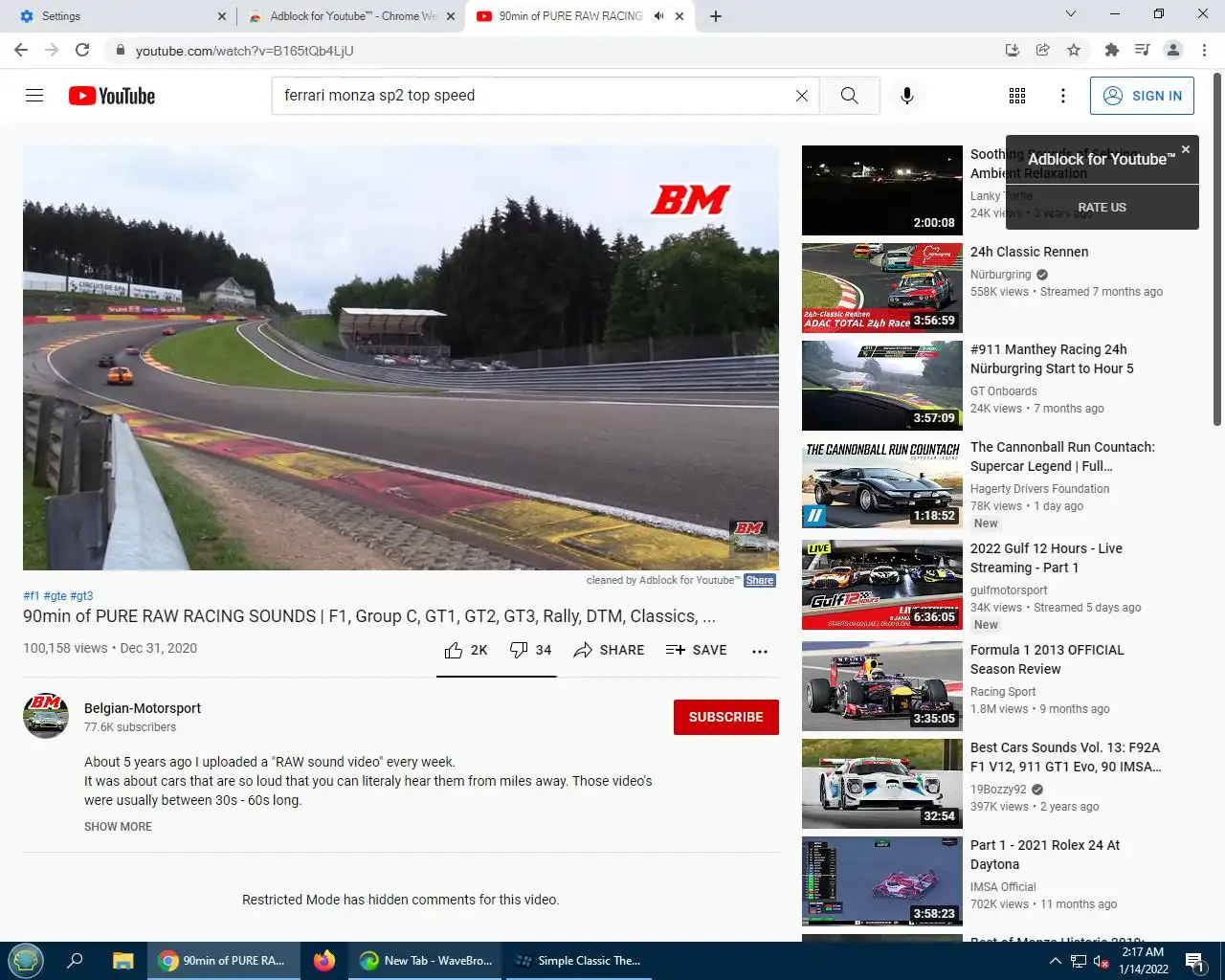Open the tab search dropdown arrow
Viewport: 1225px width, 980px height.
(1071, 14)
